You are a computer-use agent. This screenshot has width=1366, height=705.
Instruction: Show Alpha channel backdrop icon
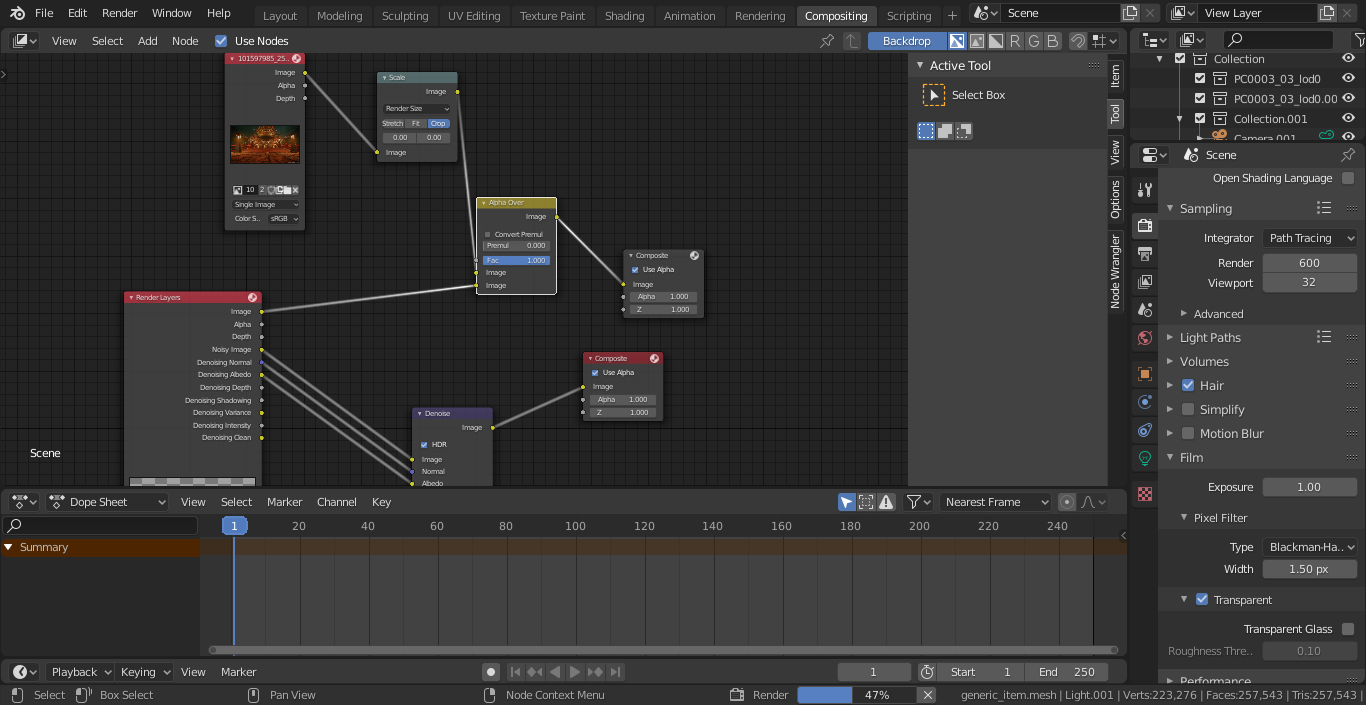coord(996,41)
